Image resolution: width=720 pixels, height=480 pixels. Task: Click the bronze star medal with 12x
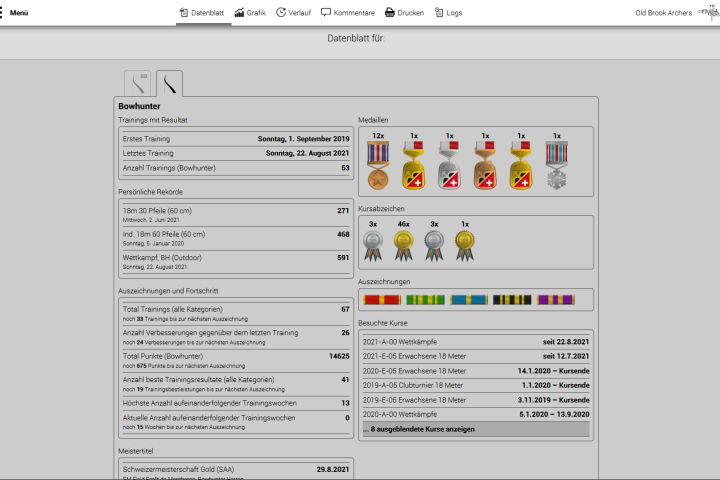[378, 165]
